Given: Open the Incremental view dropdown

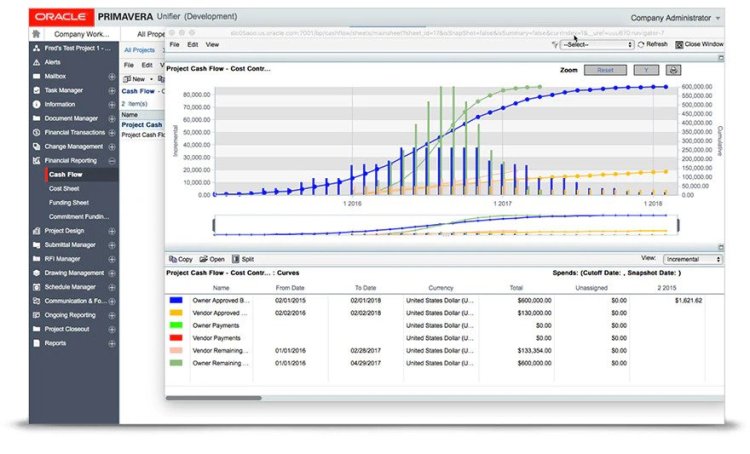Looking at the screenshot, I should point(690,259).
